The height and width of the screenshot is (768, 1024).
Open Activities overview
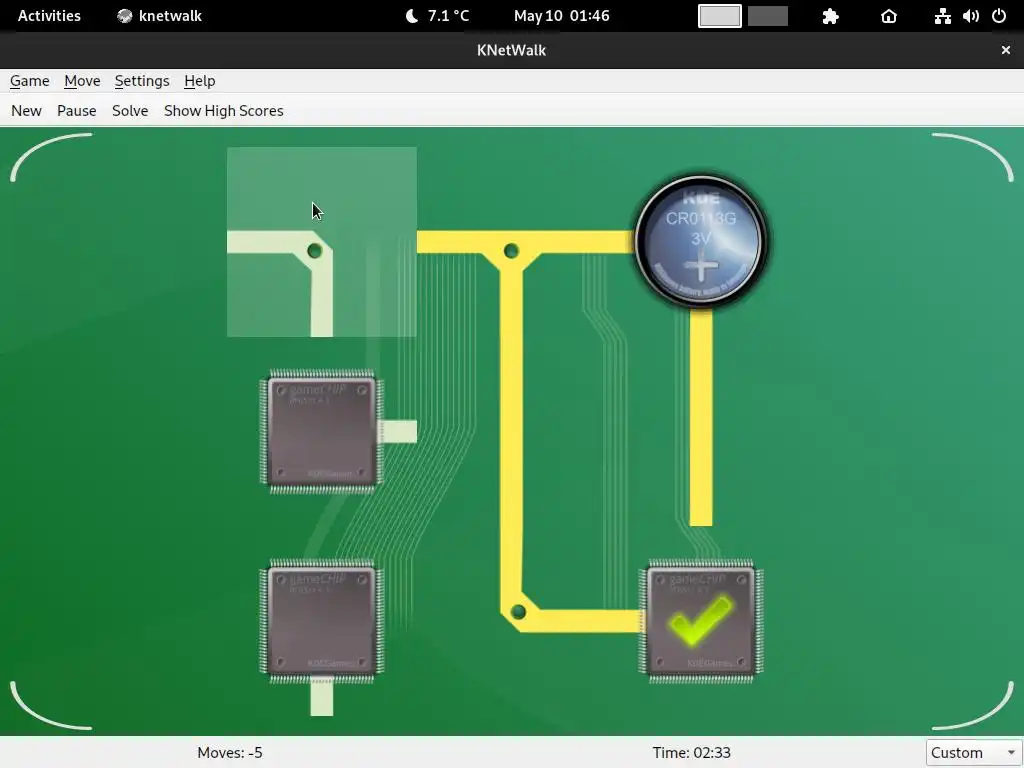pyautogui.click(x=49, y=16)
